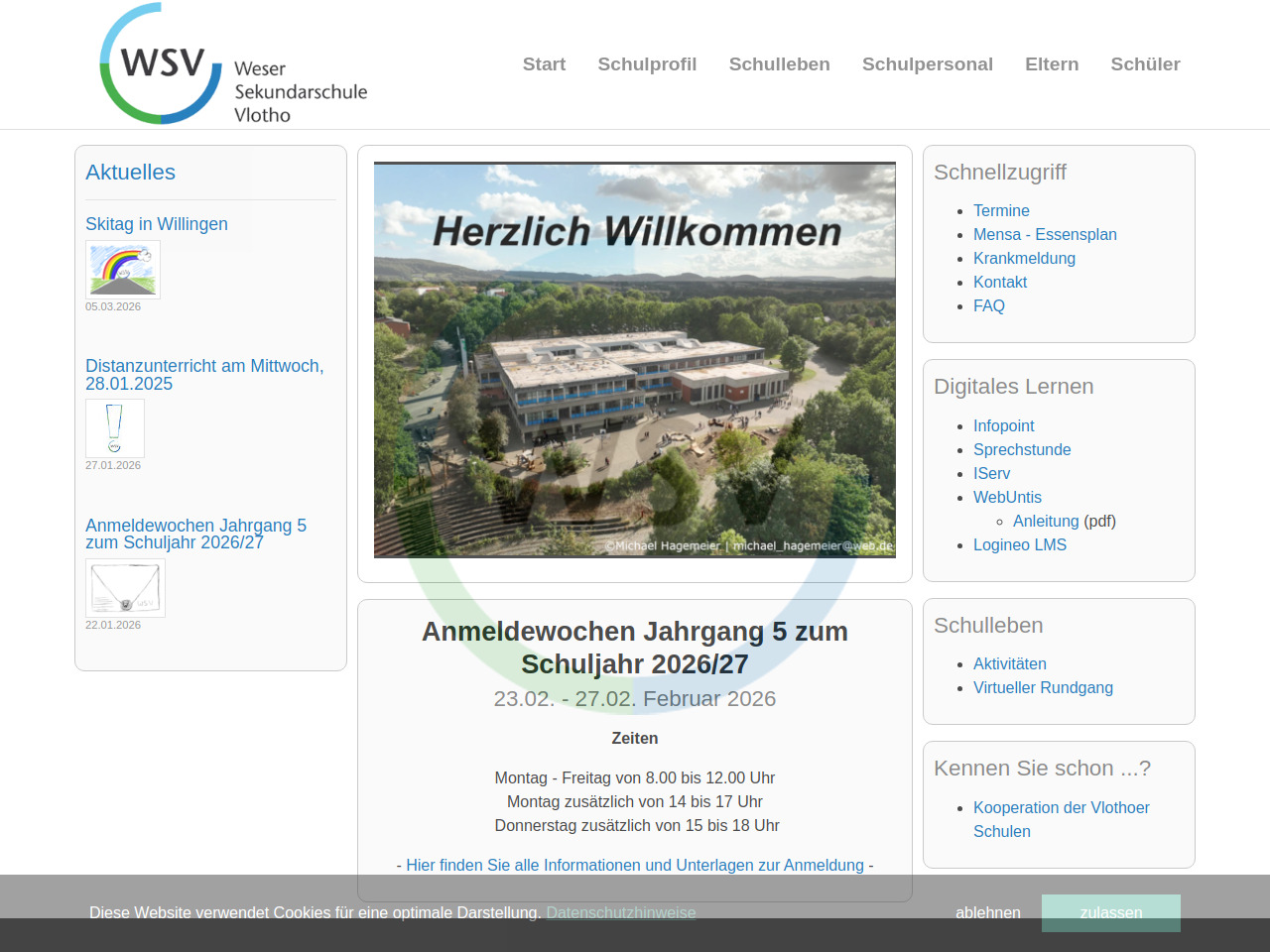Accept cookies with the zulassen button
This screenshot has width=1270, height=952.
coord(1110,912)
